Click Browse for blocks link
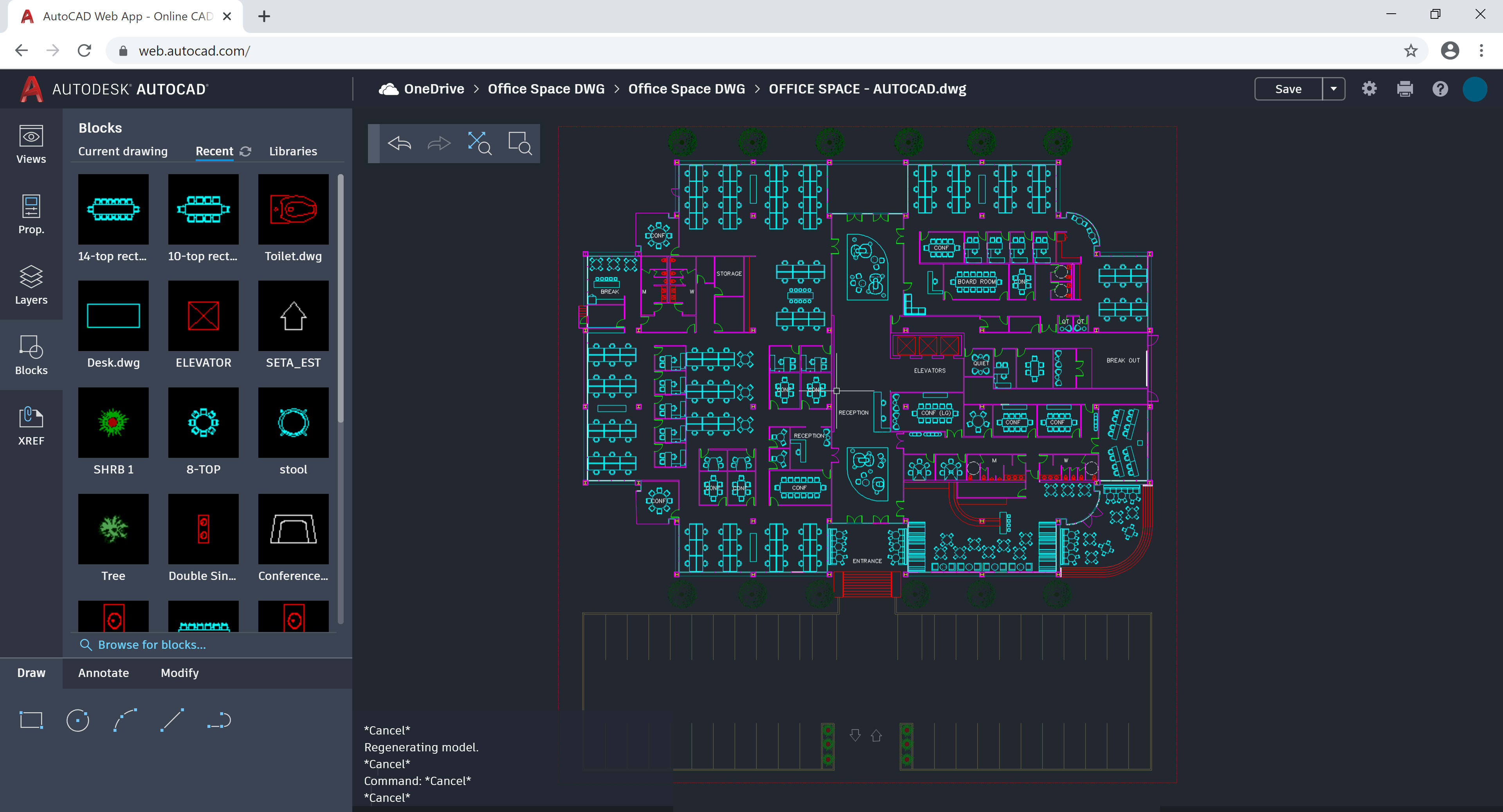Screen dimensions: 1503x812 tap(151, 645)
